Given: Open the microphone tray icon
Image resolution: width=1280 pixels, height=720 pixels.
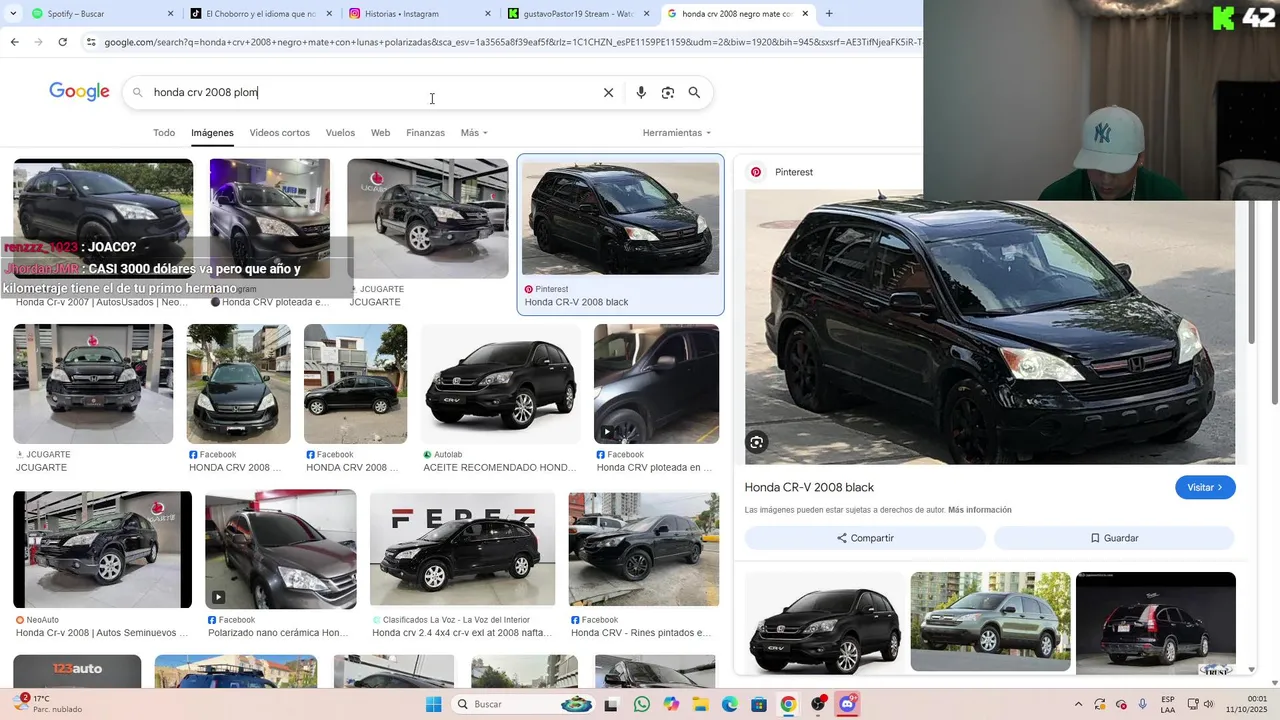Looking at the screenshot, I should click(1142, 704).
